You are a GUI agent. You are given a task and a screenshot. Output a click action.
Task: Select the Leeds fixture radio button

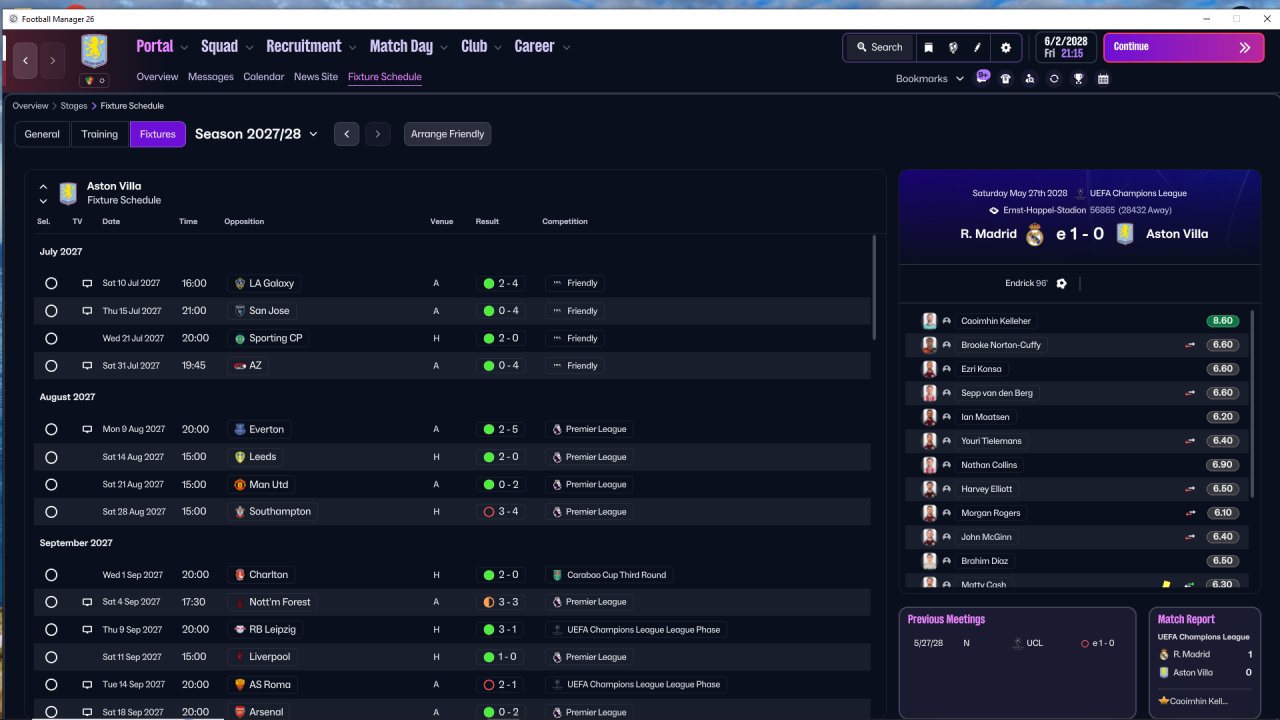[51, 457]
